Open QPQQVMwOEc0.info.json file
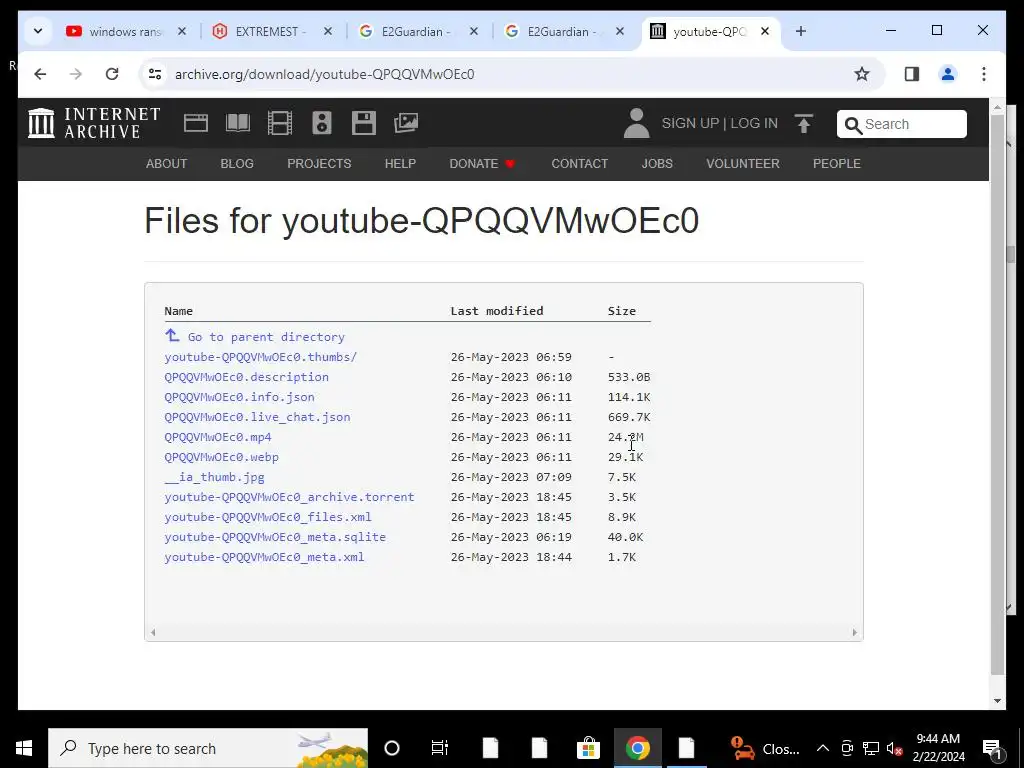The width and height of the screenshot is (1024, 768). point(240,396)
